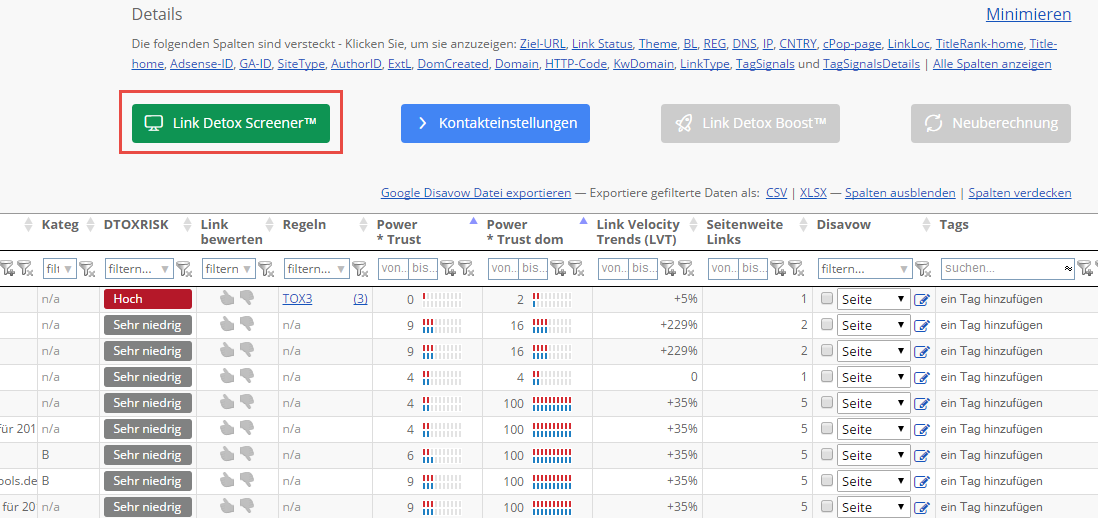
Task: Tick disavow checkbox in the Hoch row
Action: (826, 298)
